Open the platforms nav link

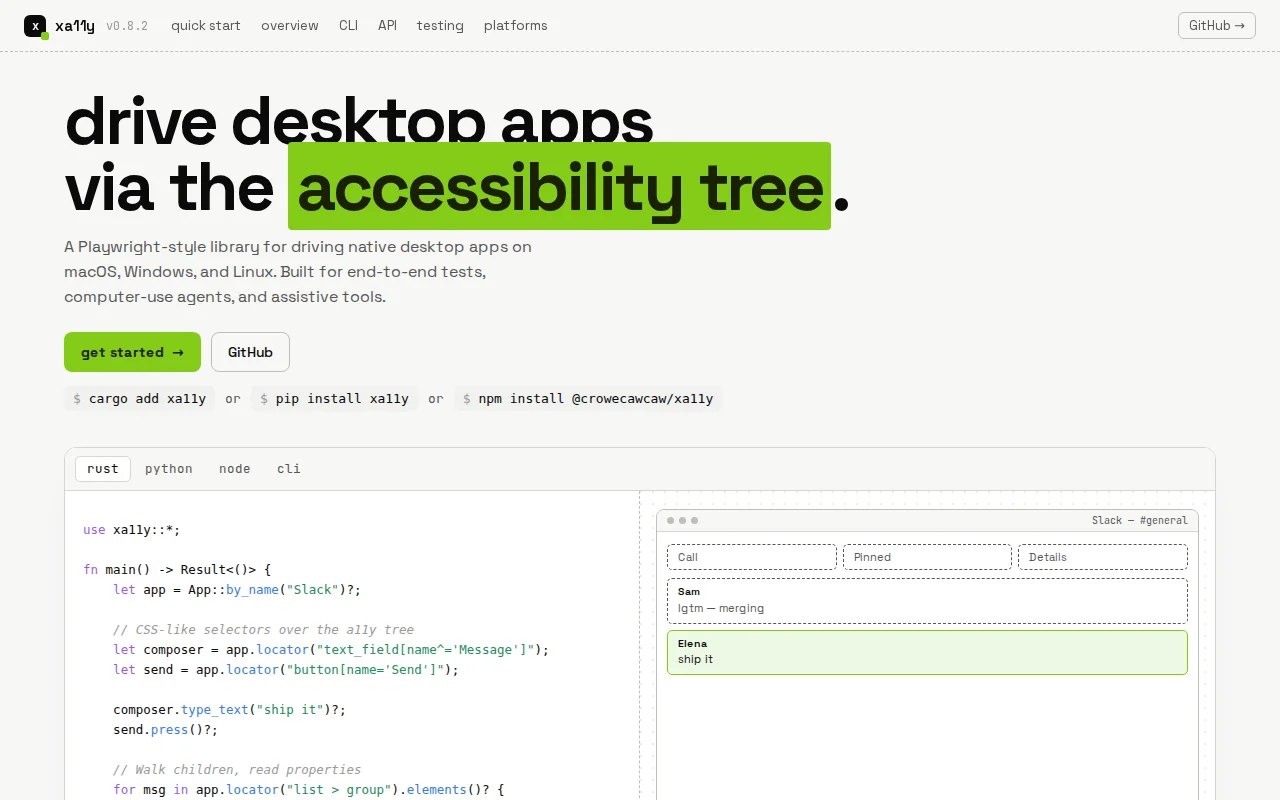click(x=516, y=26)
